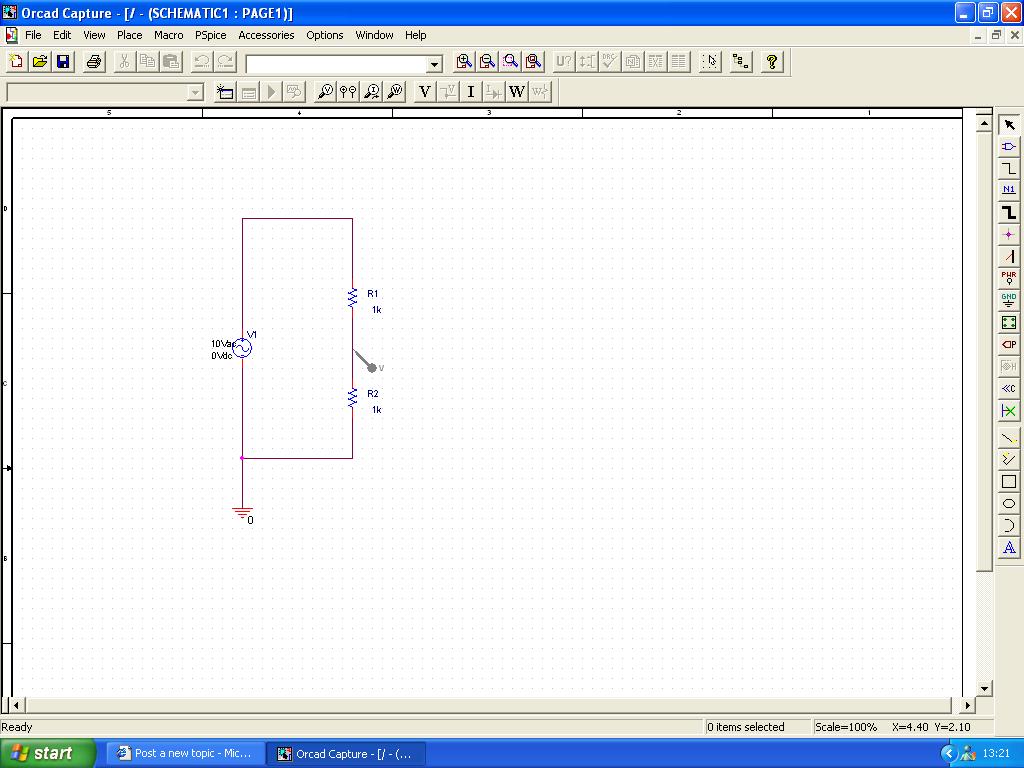The image size is (1024, 768).
Task: Toggle the snap to grid icon
Action: click(710, 62)
